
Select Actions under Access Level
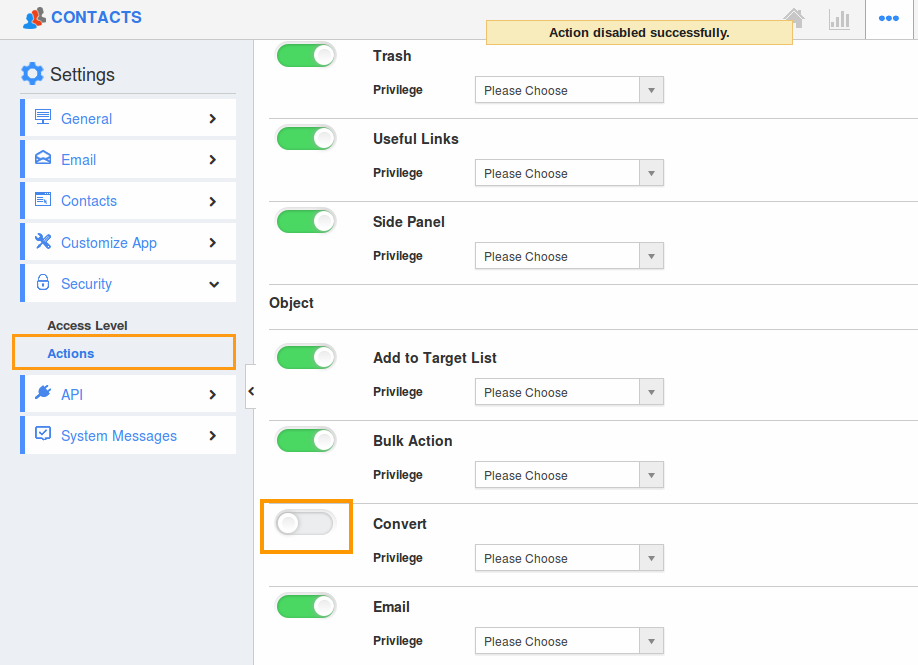click(70, 353)
